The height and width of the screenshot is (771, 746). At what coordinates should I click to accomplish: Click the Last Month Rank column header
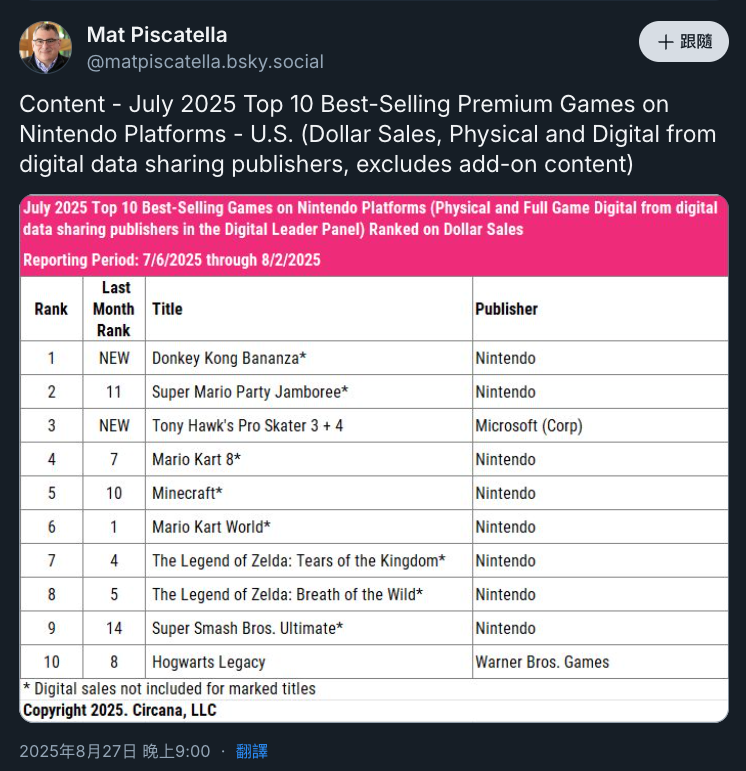click(114, 309)
